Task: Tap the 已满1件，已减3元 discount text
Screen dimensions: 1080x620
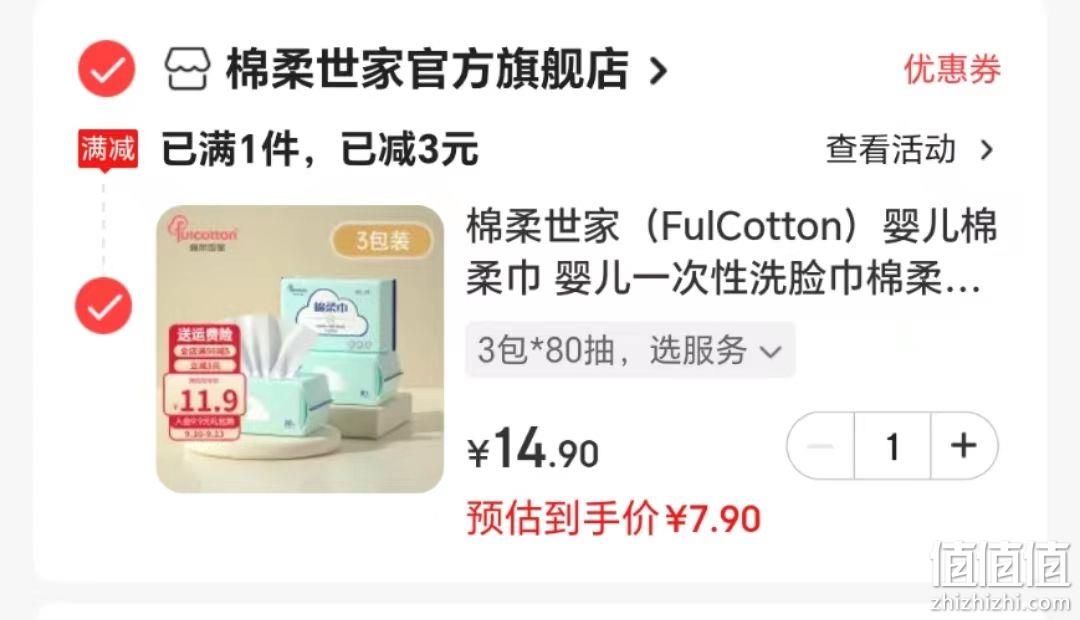Action: [x=320, y=149]
